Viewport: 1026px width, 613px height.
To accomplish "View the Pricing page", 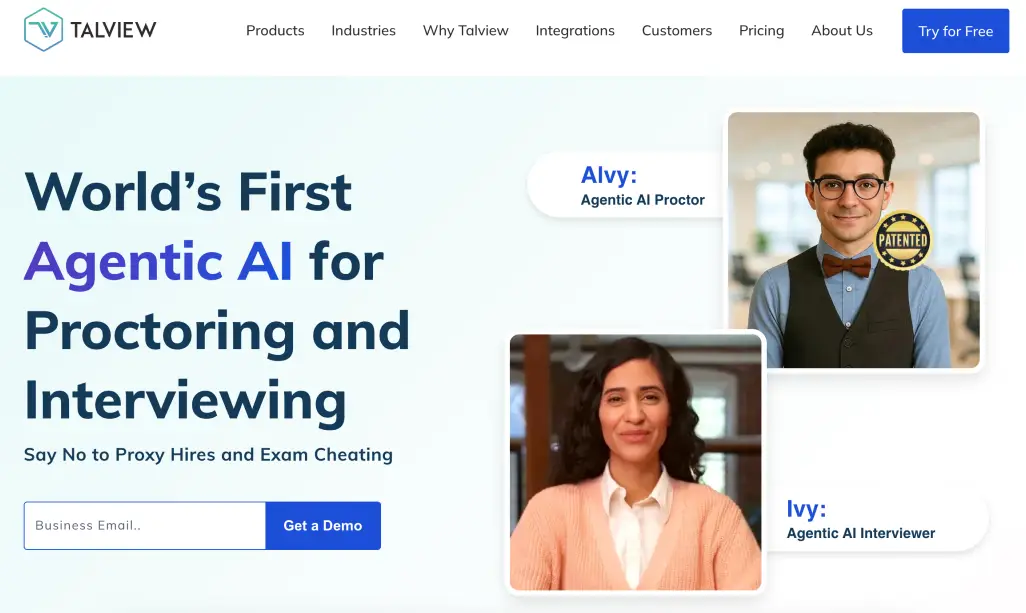I will tap(761, 31).
